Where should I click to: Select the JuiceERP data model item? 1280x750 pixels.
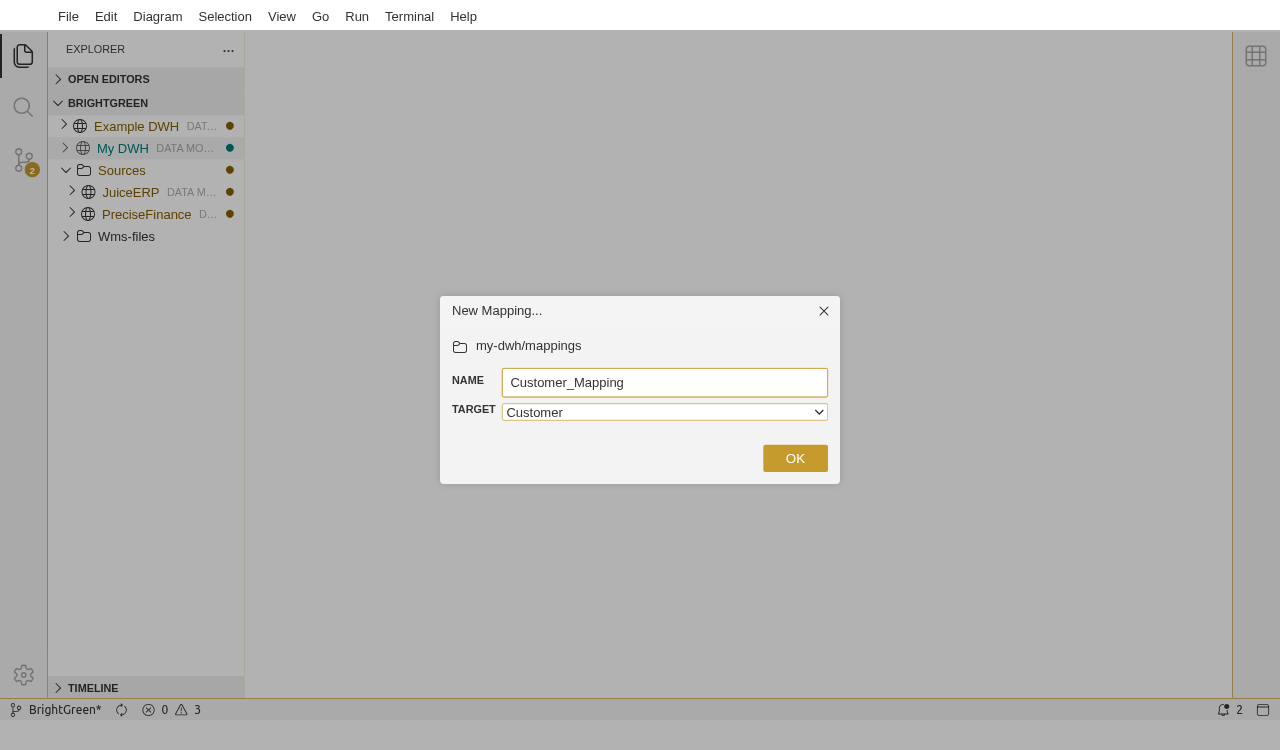click(x=130, y=192)
